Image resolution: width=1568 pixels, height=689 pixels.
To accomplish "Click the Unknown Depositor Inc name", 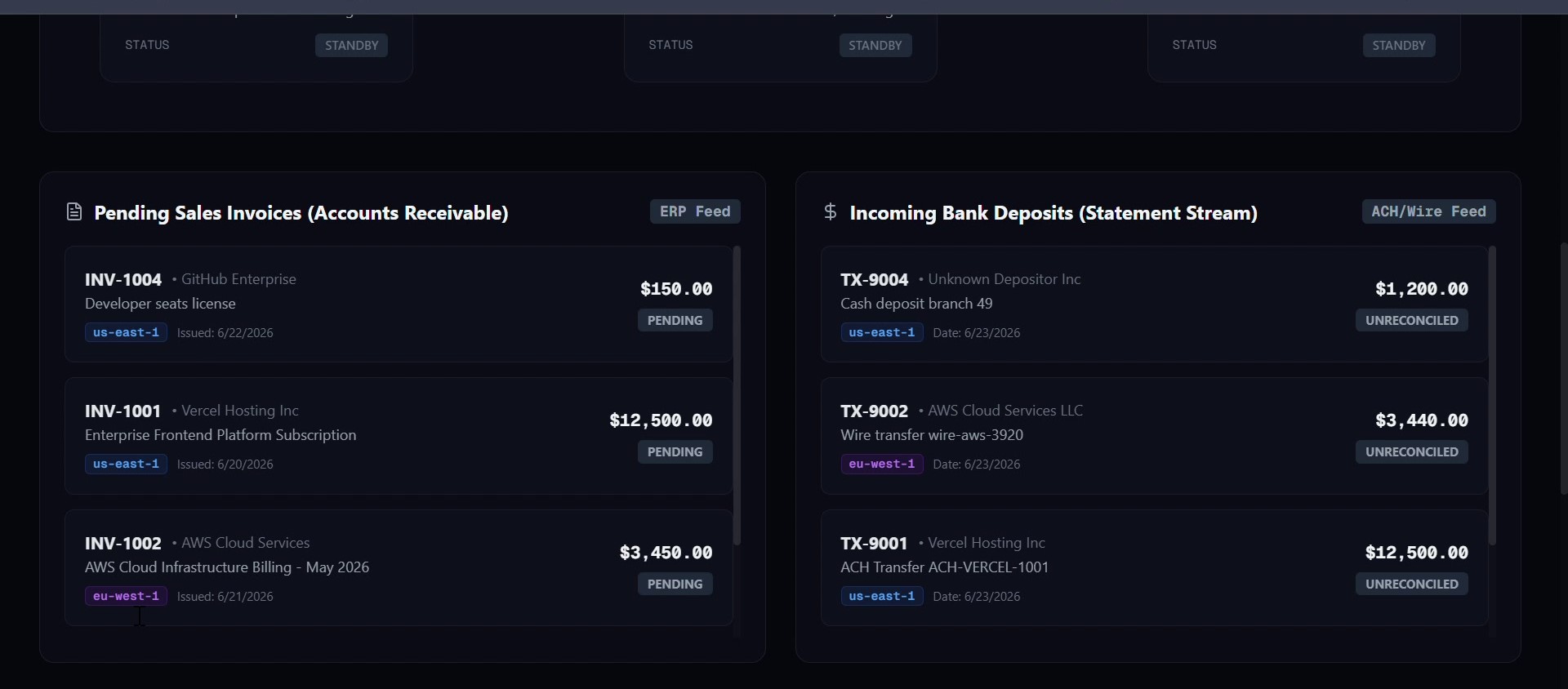I will (1004, 279).
